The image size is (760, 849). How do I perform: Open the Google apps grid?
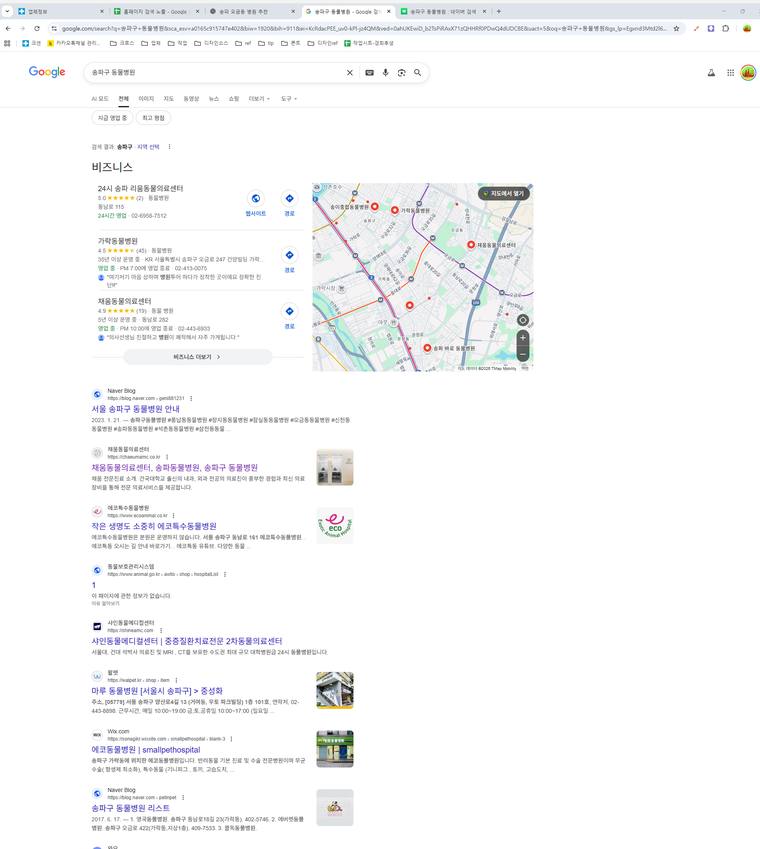coord(730,73)
